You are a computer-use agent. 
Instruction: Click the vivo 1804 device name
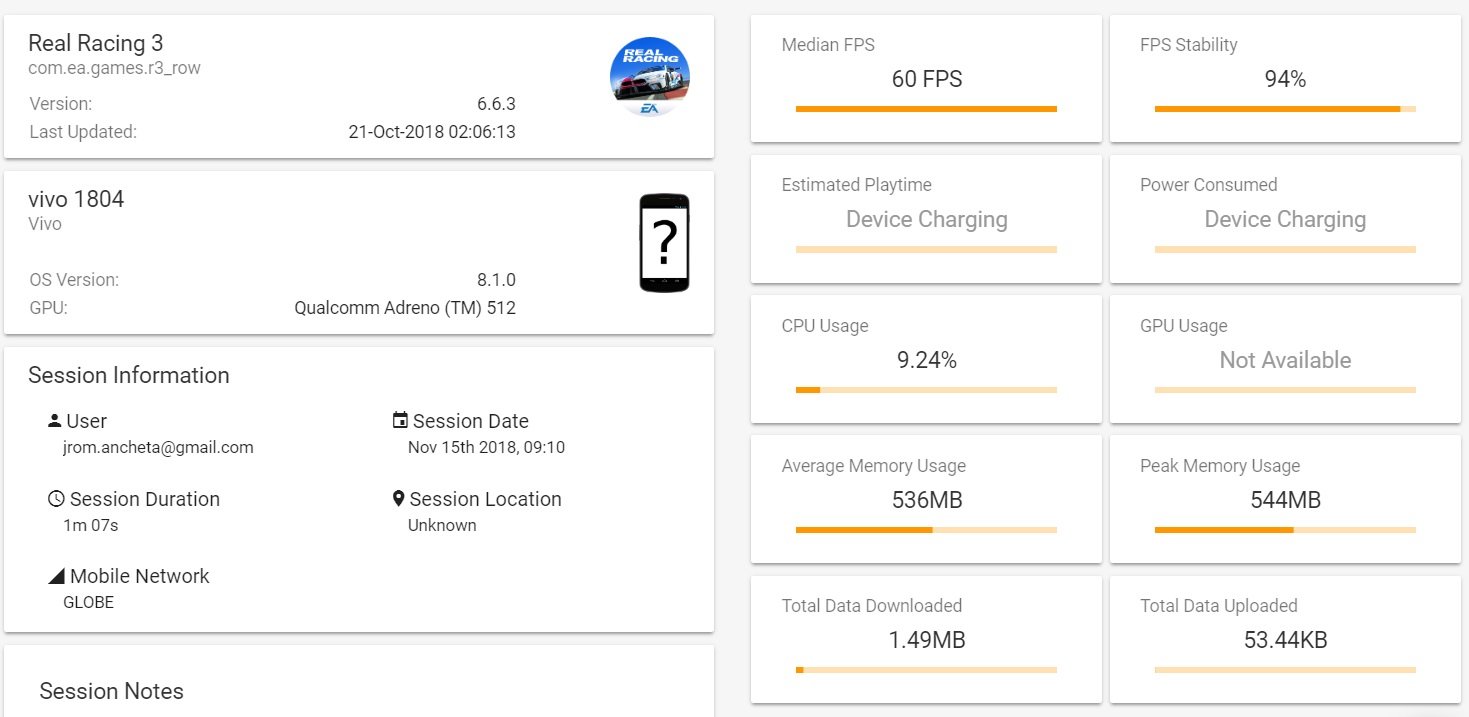[76, 199]
